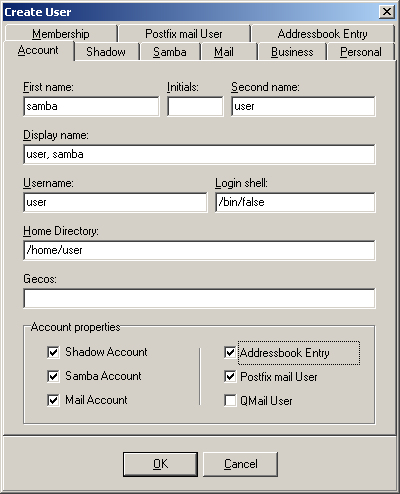Focus the Initials input field
The height and width of the screenshot is (494, 400).
195,106
